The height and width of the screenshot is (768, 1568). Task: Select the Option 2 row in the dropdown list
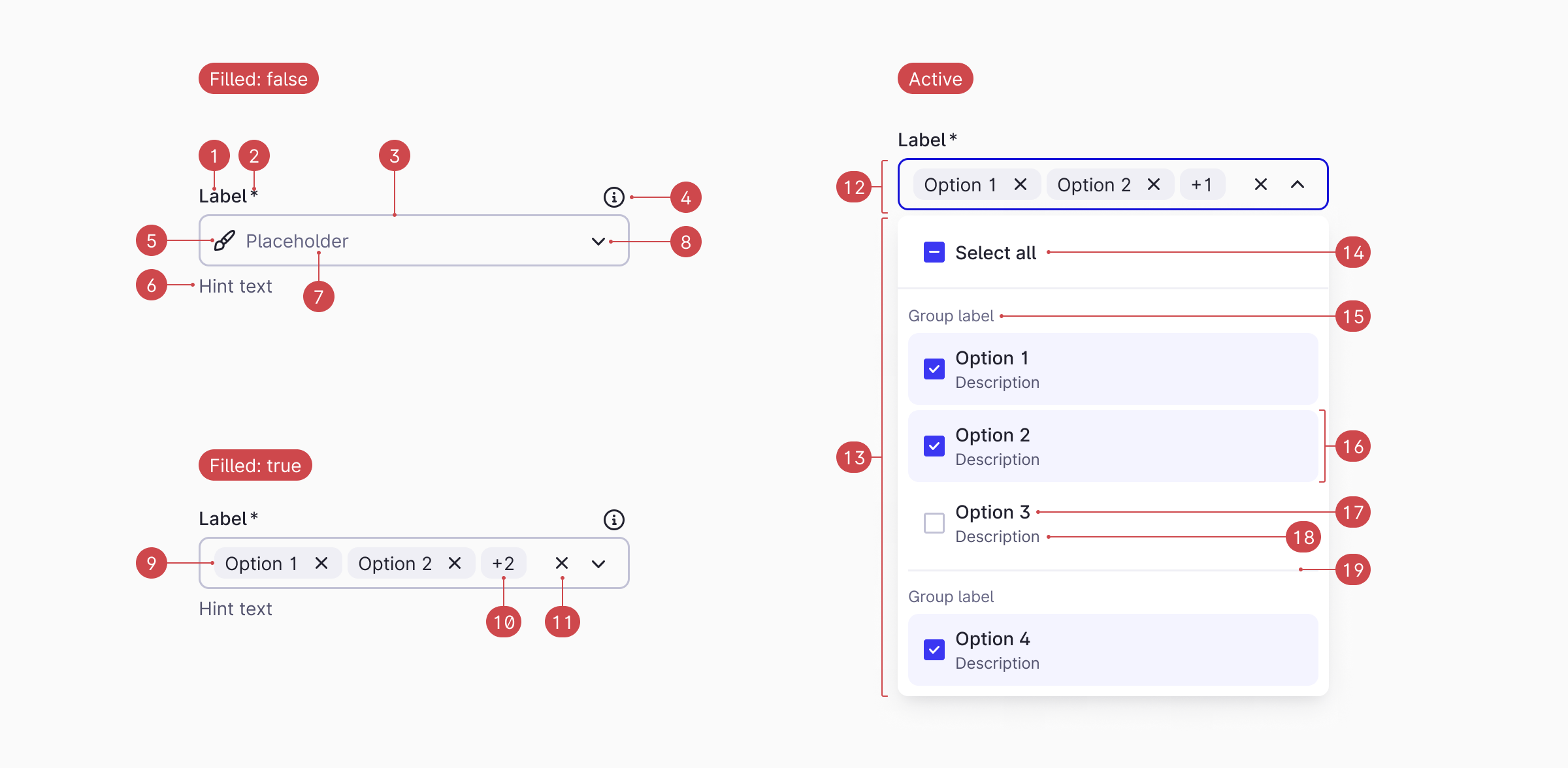[x=1112, y=447]
